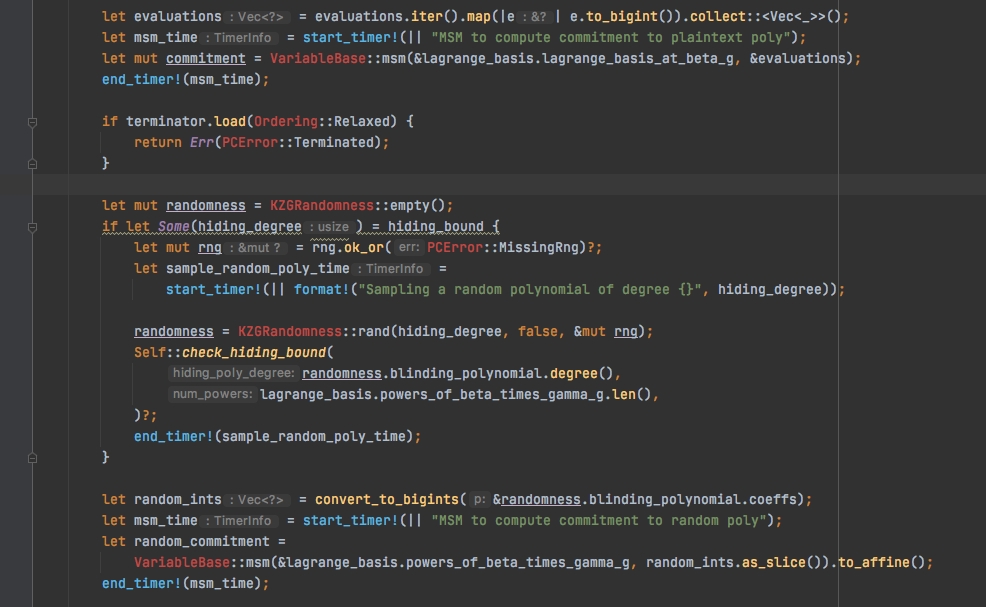Image resolution: width=986 pixels, height=607 pixels.
Task: Click the ': usize' inlay hint
Action: click(x=329, y=227)
